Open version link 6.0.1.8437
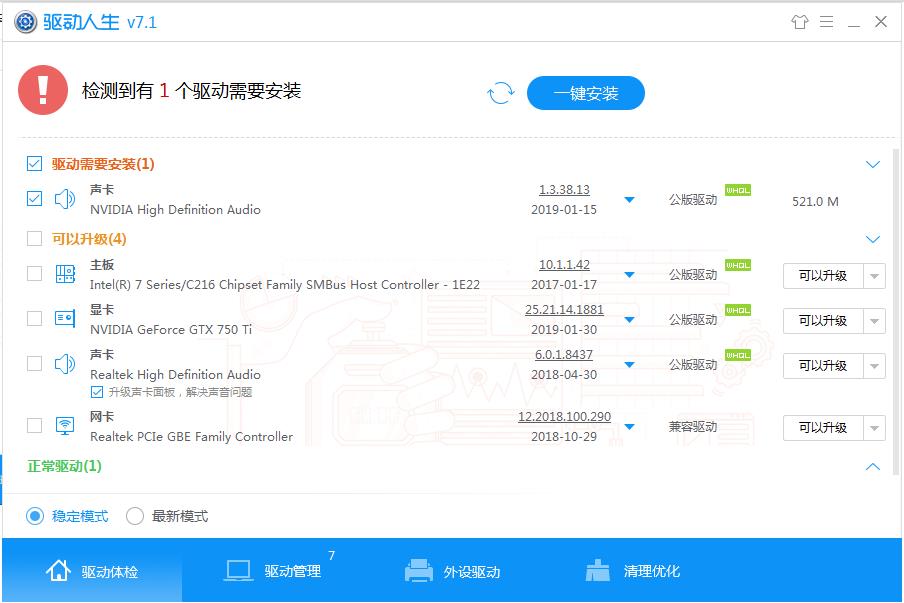The image size is (904, 603). tap(564, 355)
